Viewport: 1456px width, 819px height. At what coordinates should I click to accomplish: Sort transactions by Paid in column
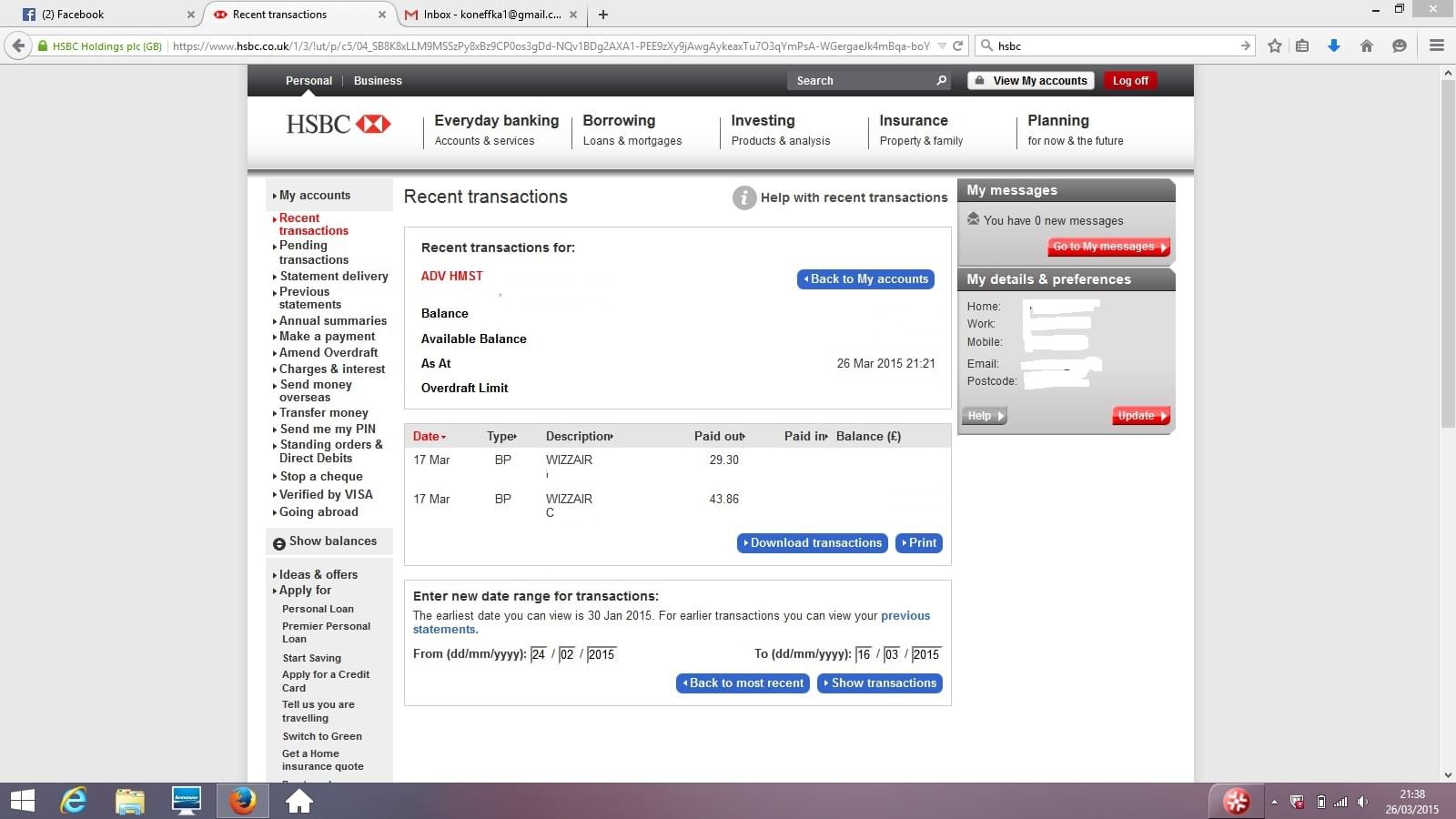click(806, 437)
